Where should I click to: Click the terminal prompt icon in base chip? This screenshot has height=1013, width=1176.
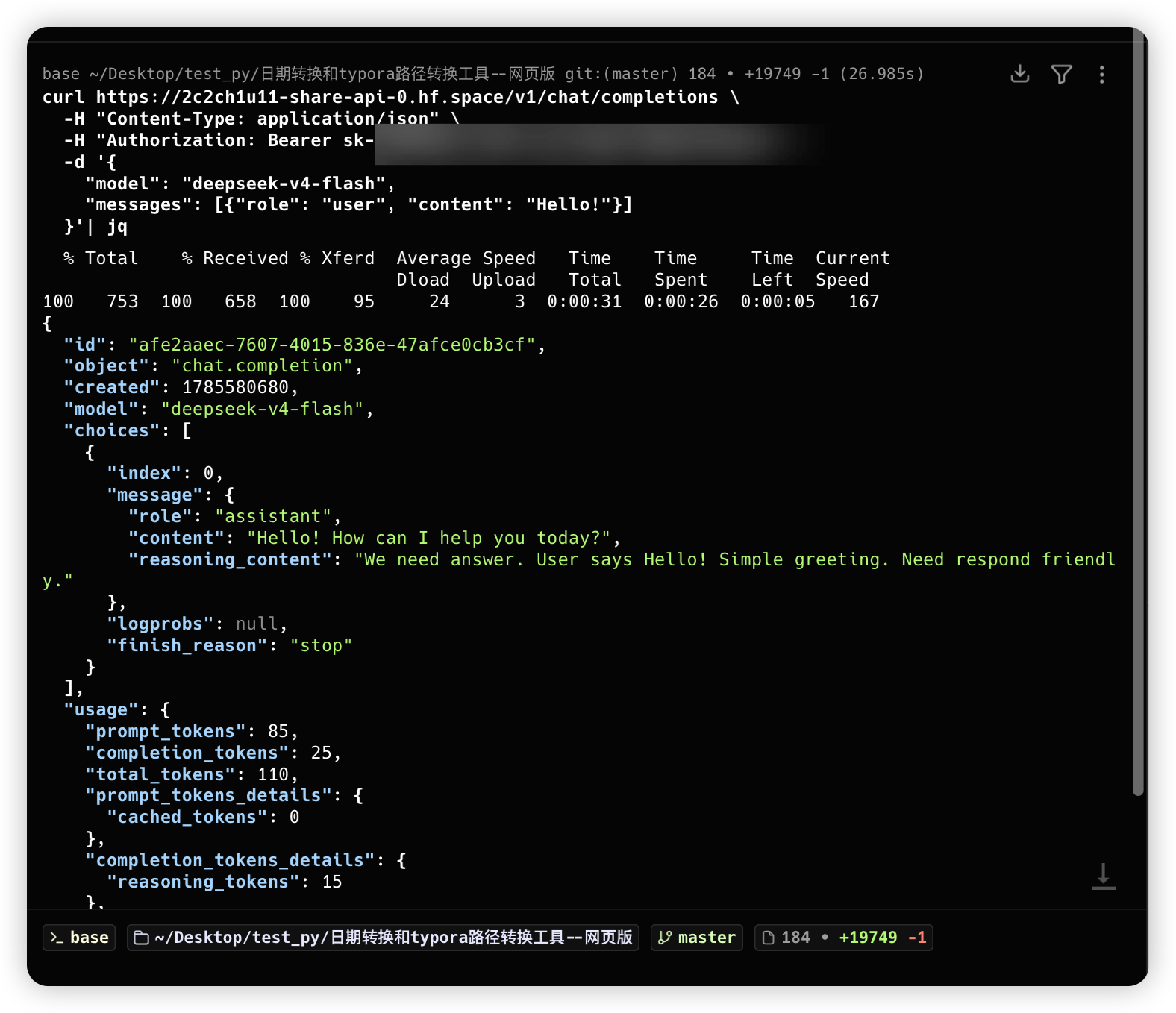click(57, 938)
